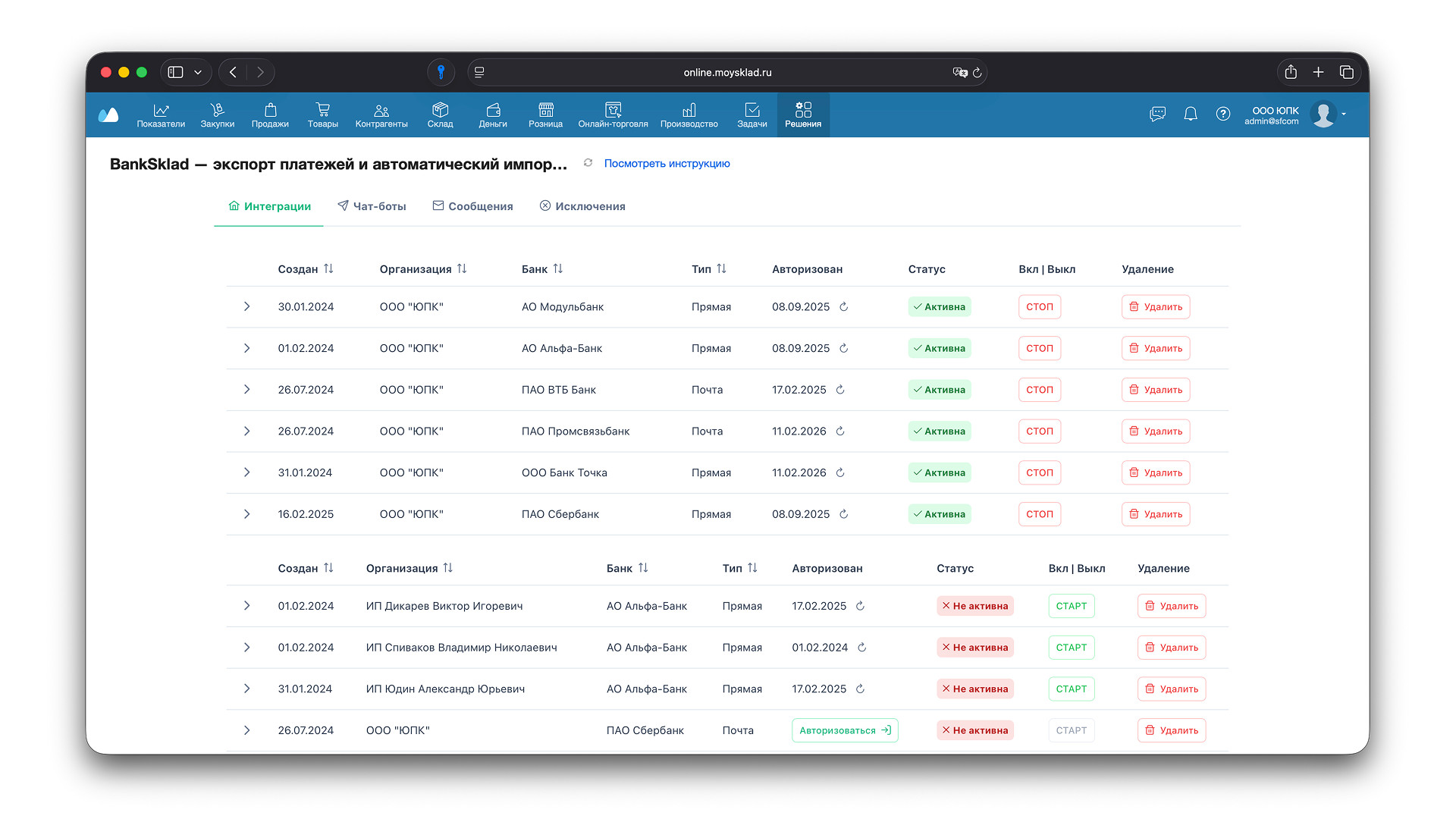The image size is (1456, 819).
Task: Click the Посмотреть инструкцию link
Action: point(667,163)
